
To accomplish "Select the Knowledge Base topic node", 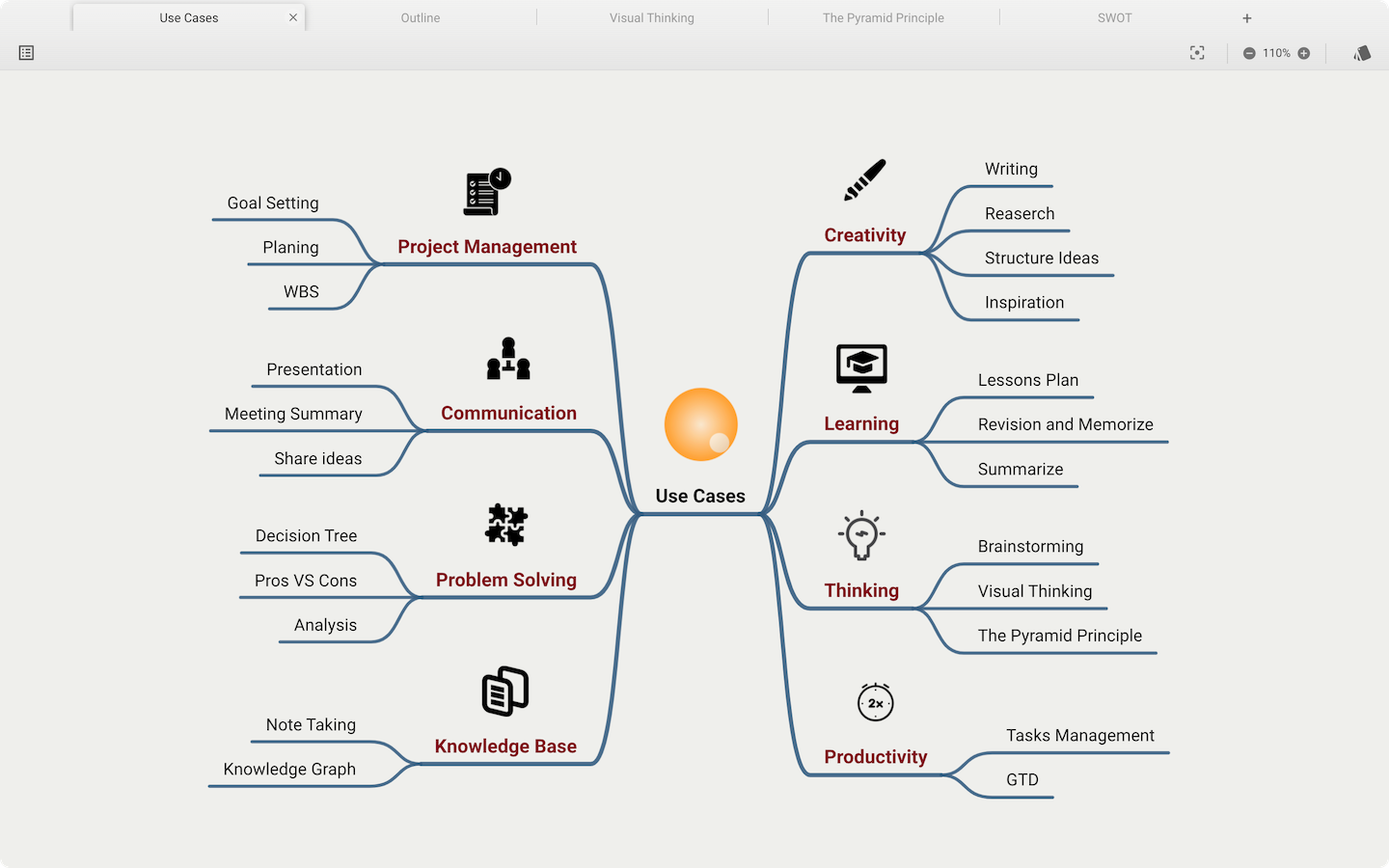I will coord(505,746).
